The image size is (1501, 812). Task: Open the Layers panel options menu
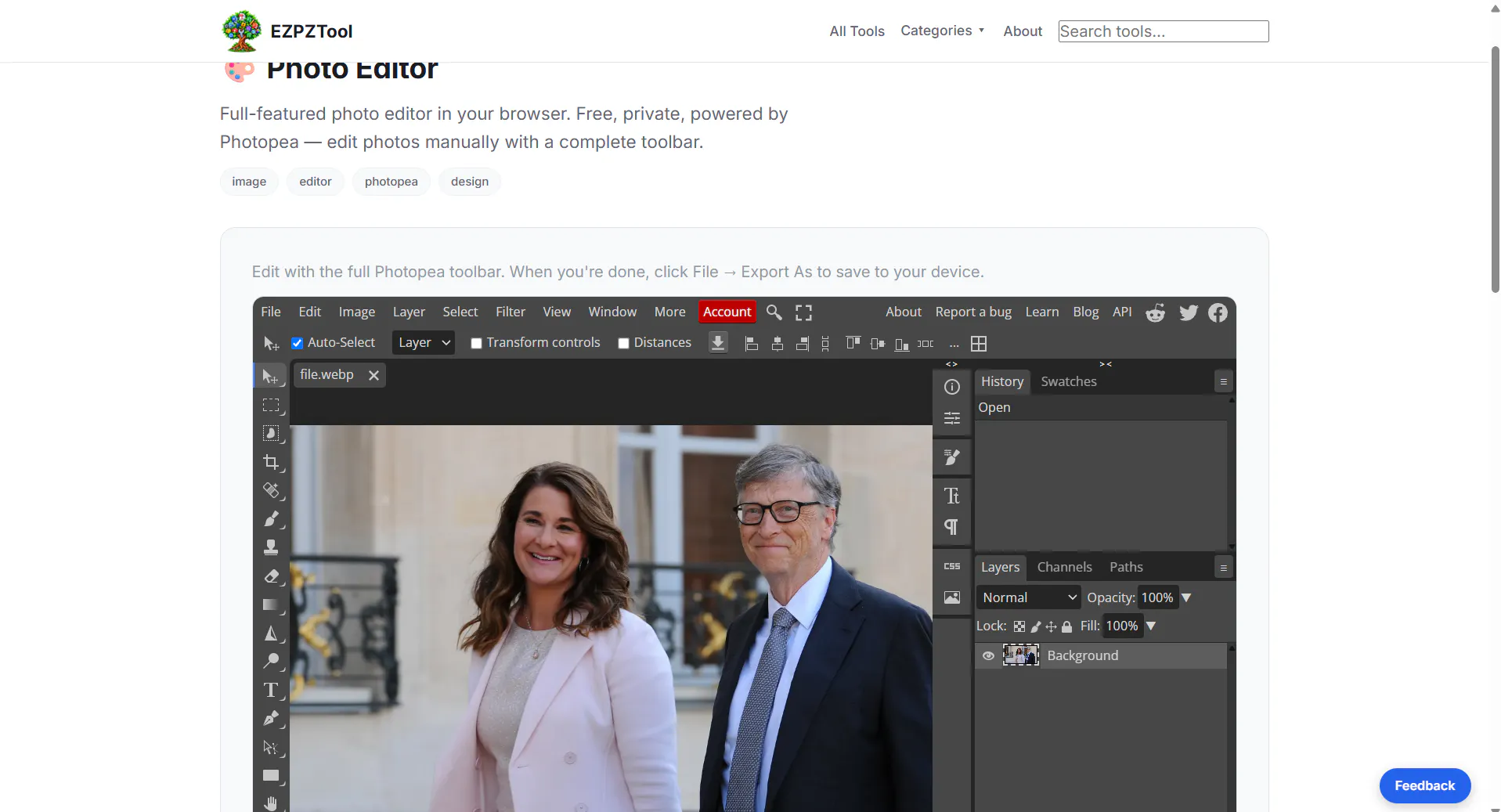[x=1223, y=568]
